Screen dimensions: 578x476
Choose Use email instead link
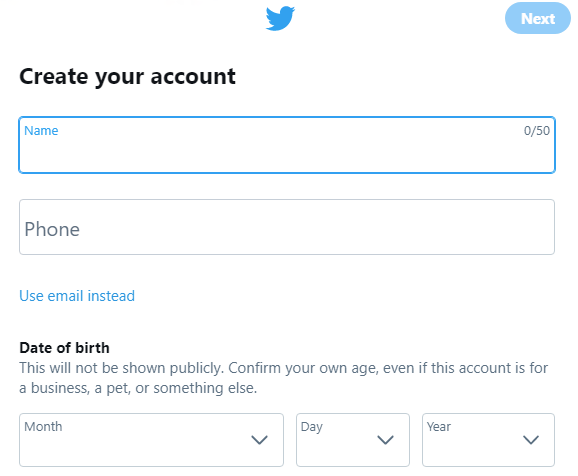tap(77, 296)
